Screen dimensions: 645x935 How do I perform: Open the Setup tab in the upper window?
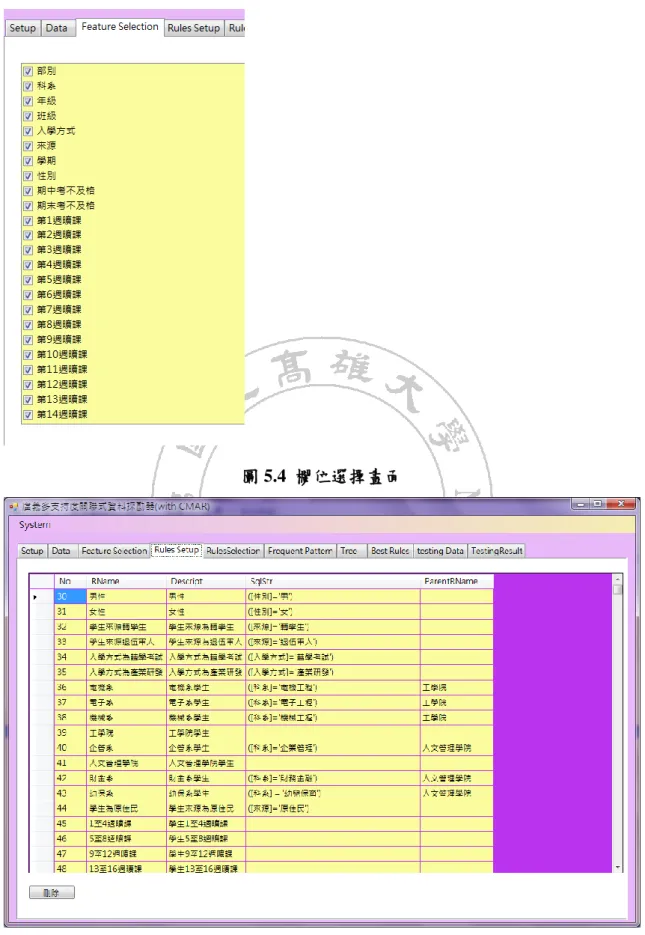coord(23,28)
